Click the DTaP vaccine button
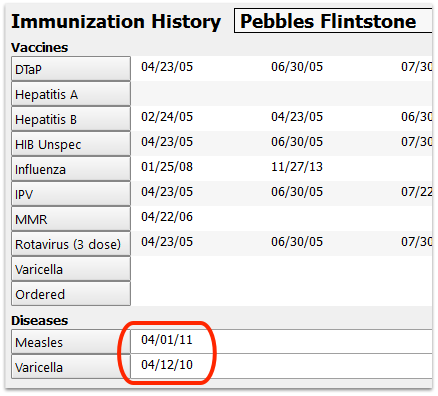Image resolution: width=438 pixels, height=396 pixels. (71, 69)
